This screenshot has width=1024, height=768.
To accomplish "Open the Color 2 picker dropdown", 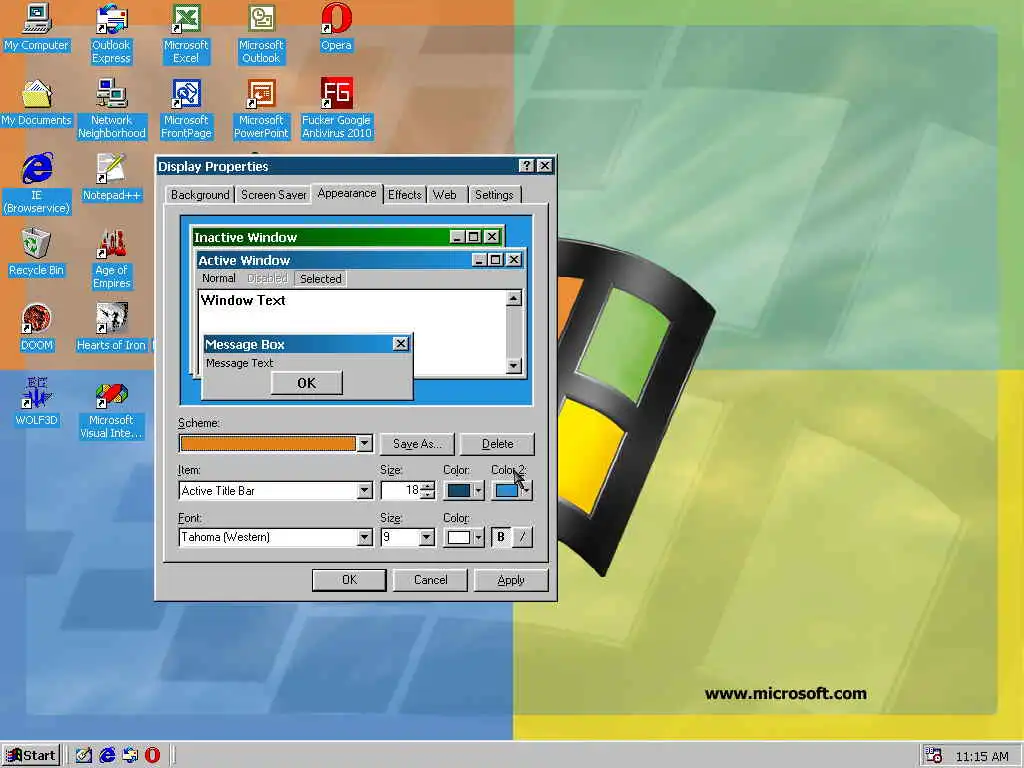I will (x=512, y=490).
